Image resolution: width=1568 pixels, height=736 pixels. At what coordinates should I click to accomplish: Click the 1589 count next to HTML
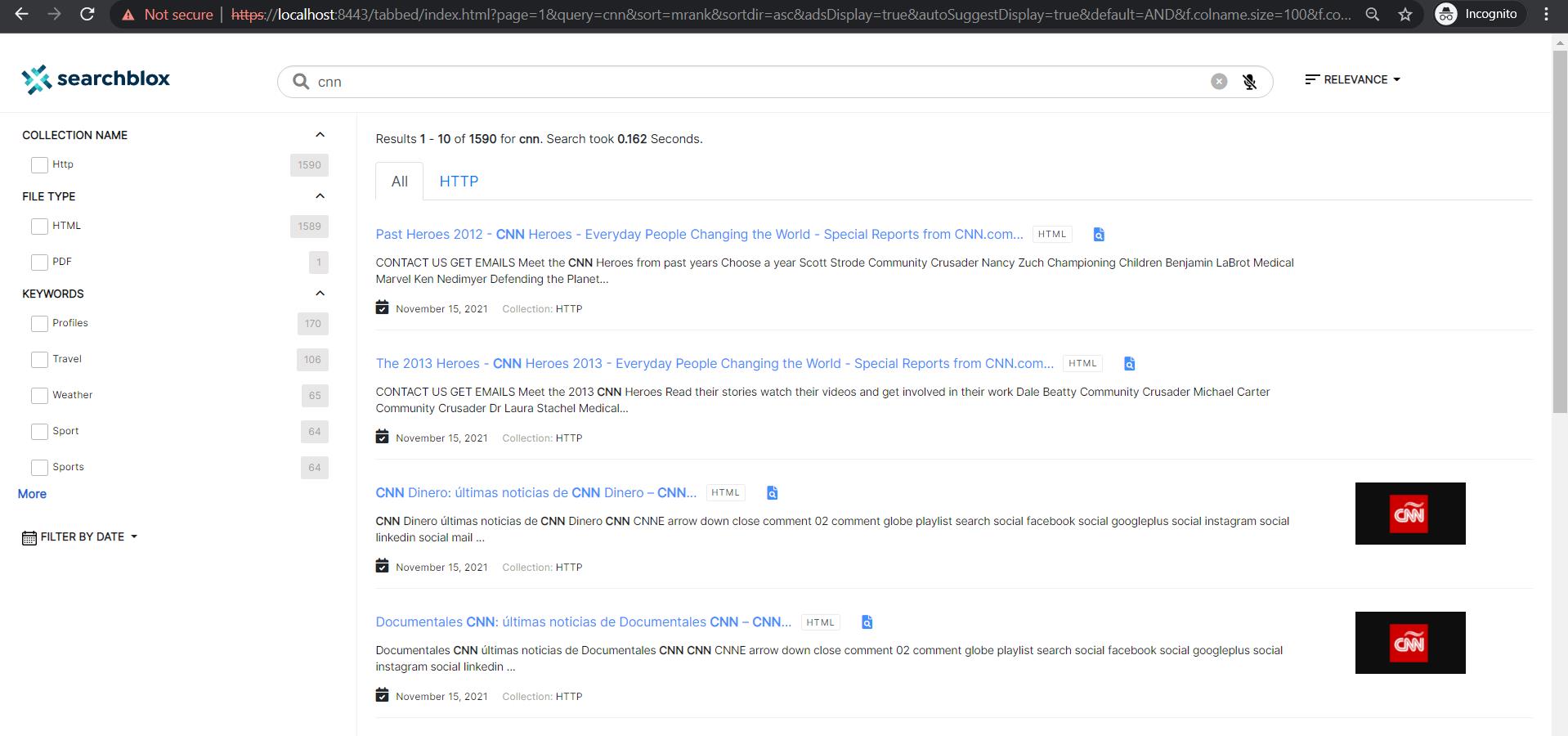pos(309,227)
